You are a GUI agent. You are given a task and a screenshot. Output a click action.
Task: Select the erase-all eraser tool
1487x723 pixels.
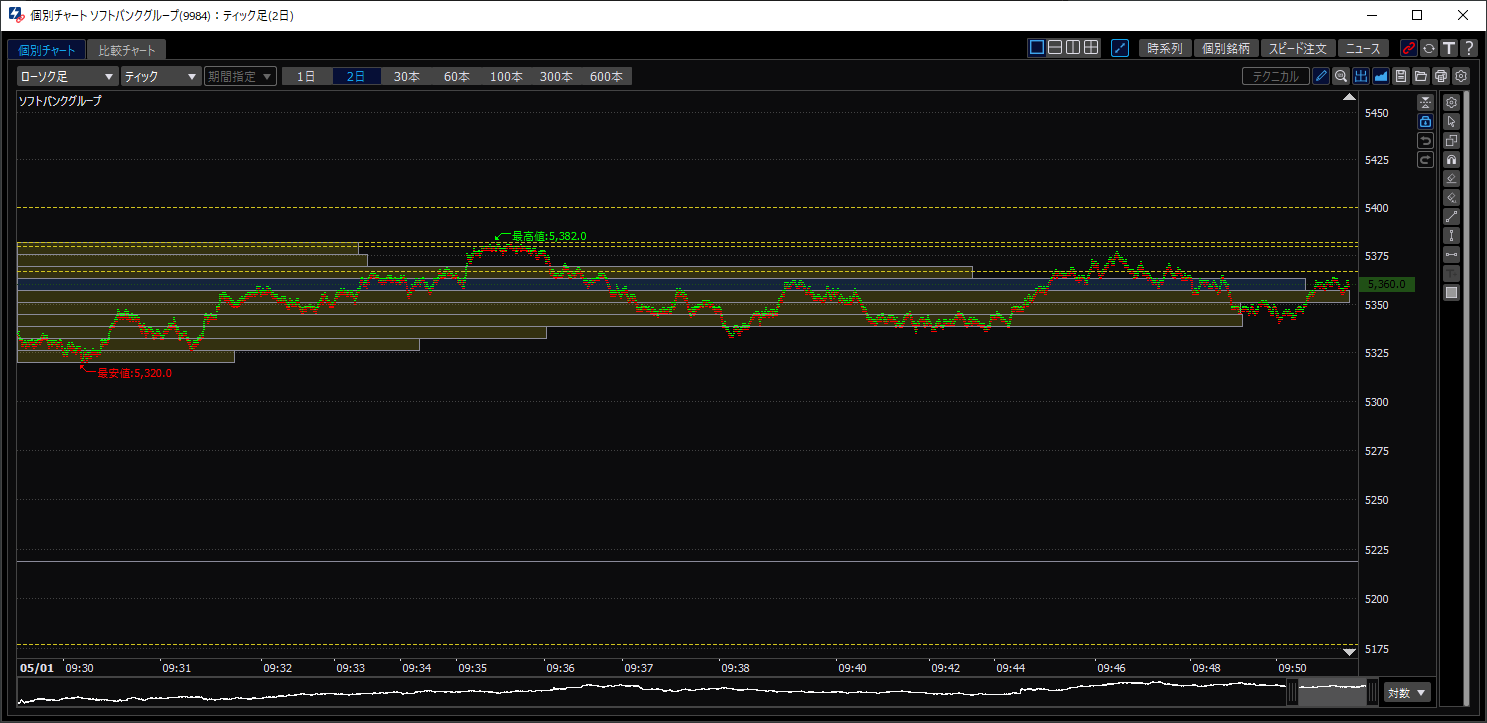click(x=1452, y=197)
